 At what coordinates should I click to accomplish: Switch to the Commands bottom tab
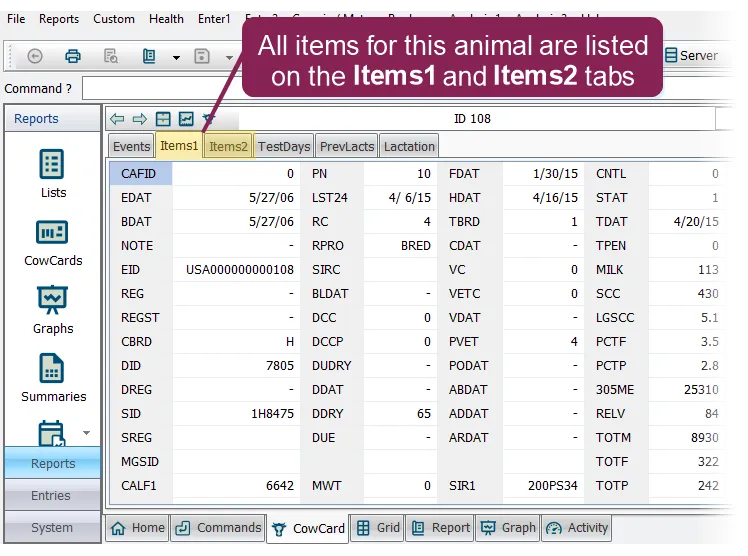point(218,528)
